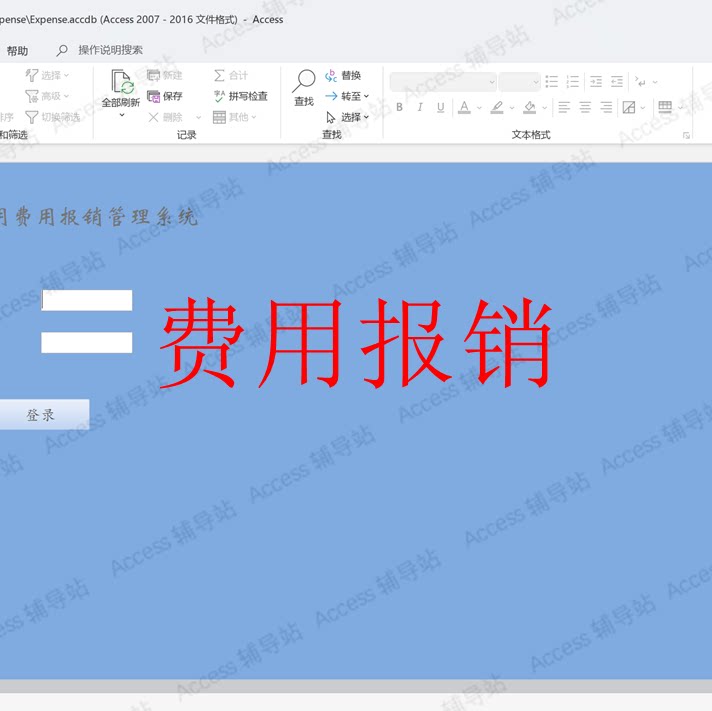
Task: Click the 删除 delete record icon
Action: point(153,118)
